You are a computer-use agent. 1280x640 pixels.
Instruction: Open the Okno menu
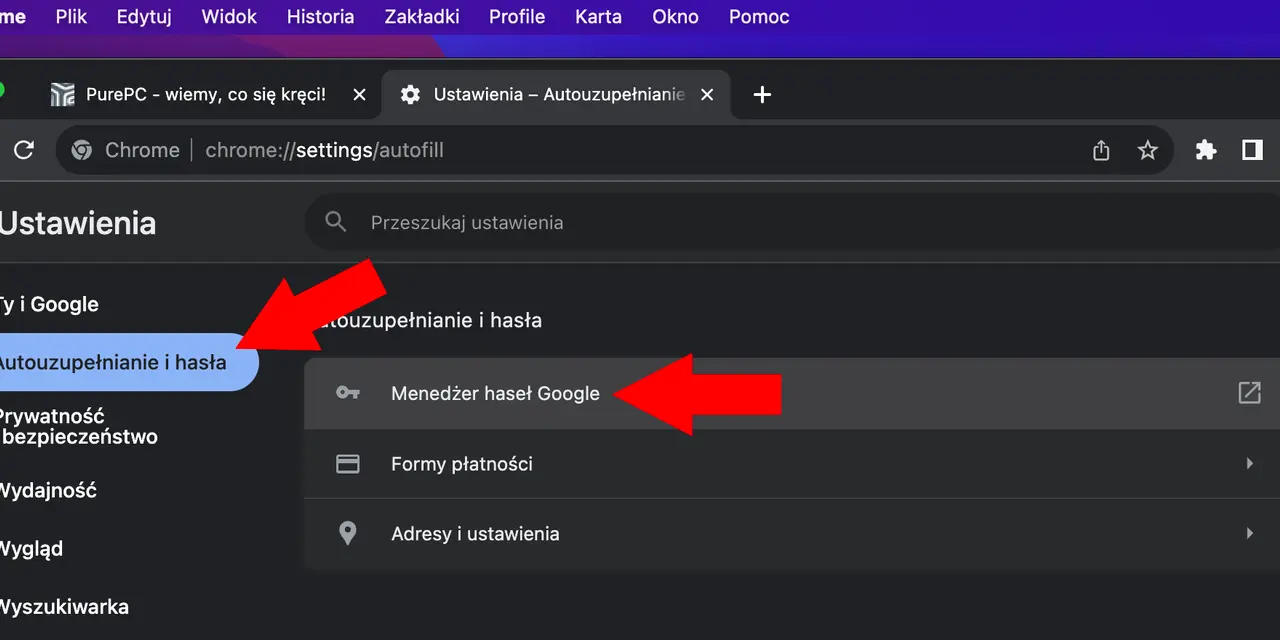(675, 17)
